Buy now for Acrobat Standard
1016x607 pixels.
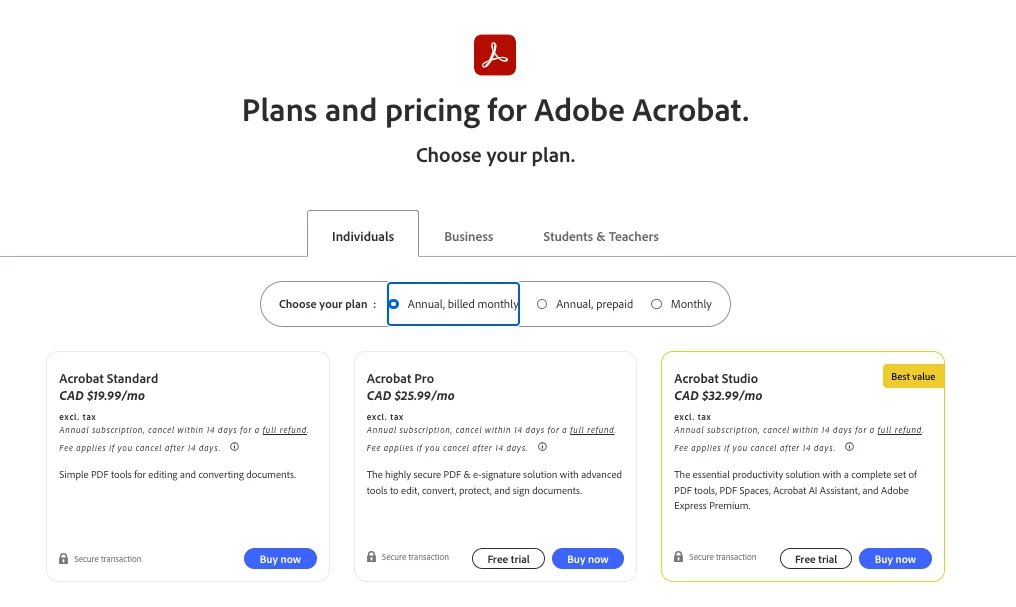point(280,559)
